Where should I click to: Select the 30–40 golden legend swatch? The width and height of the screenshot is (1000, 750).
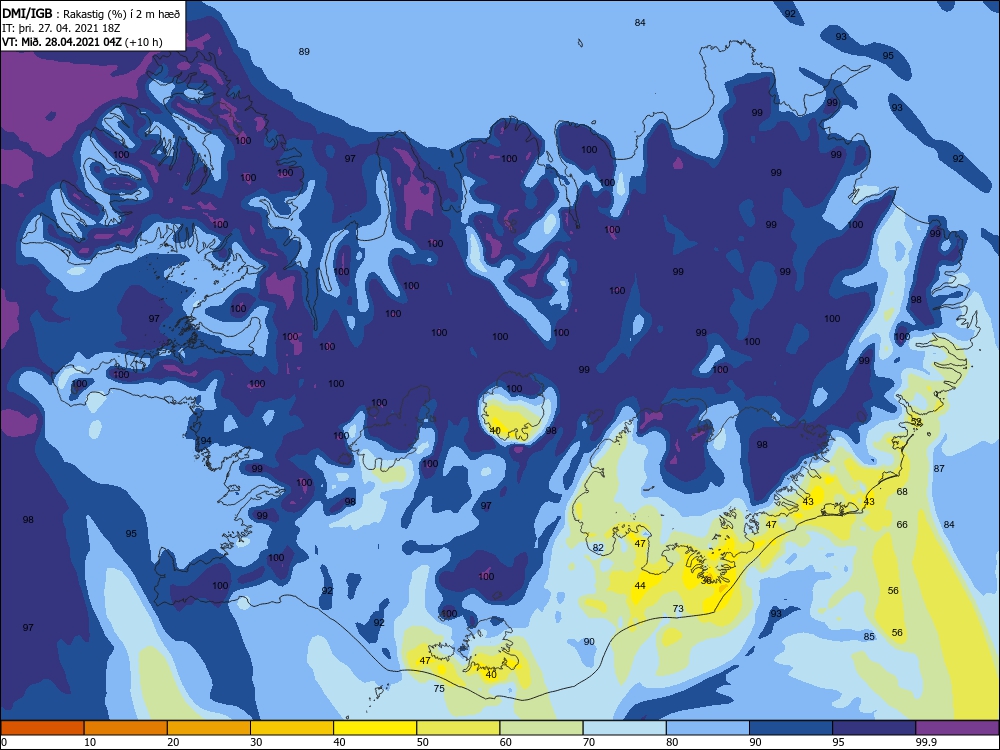point(292,728)
